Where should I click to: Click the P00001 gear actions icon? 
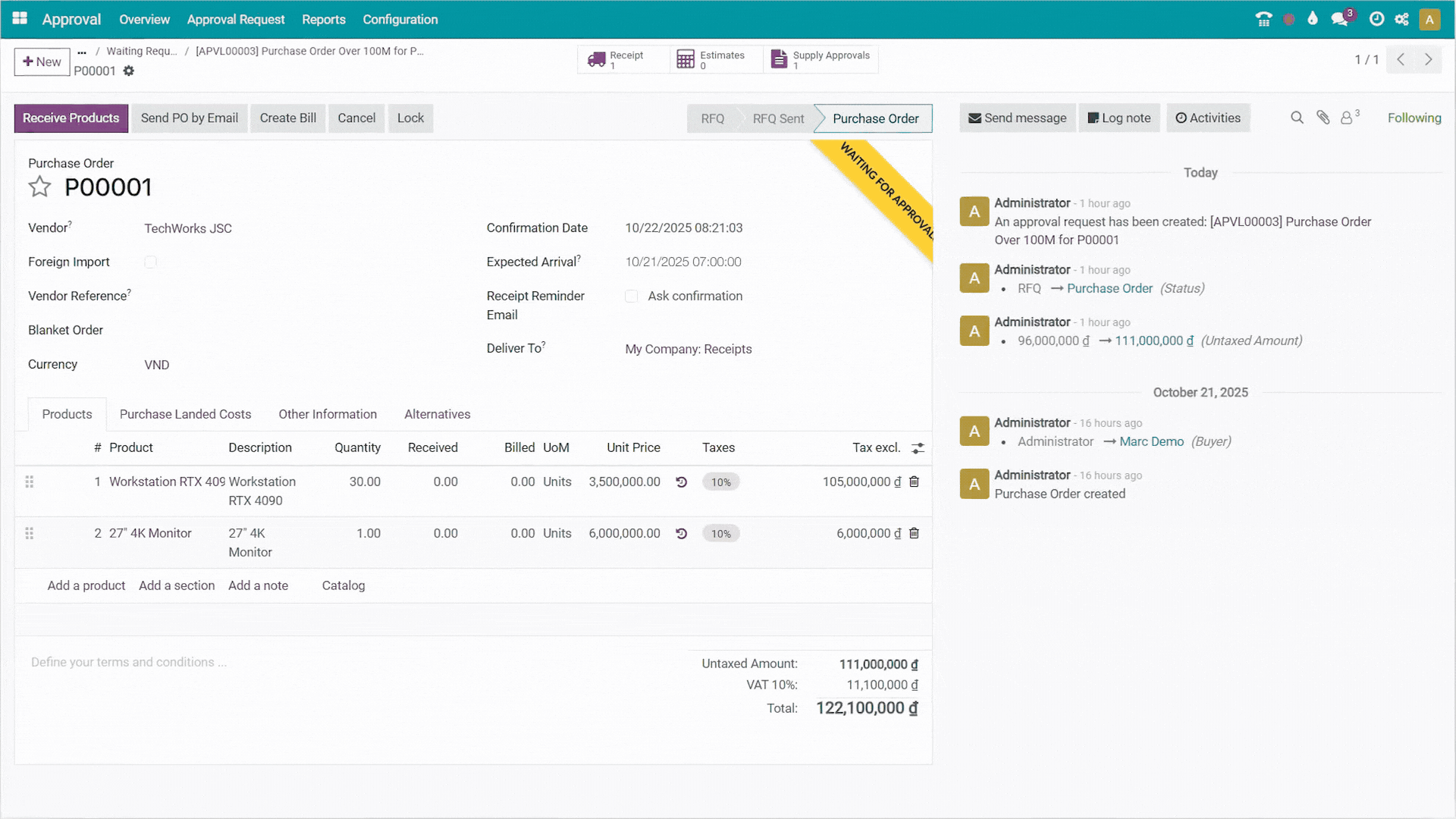tap(129, 71)
